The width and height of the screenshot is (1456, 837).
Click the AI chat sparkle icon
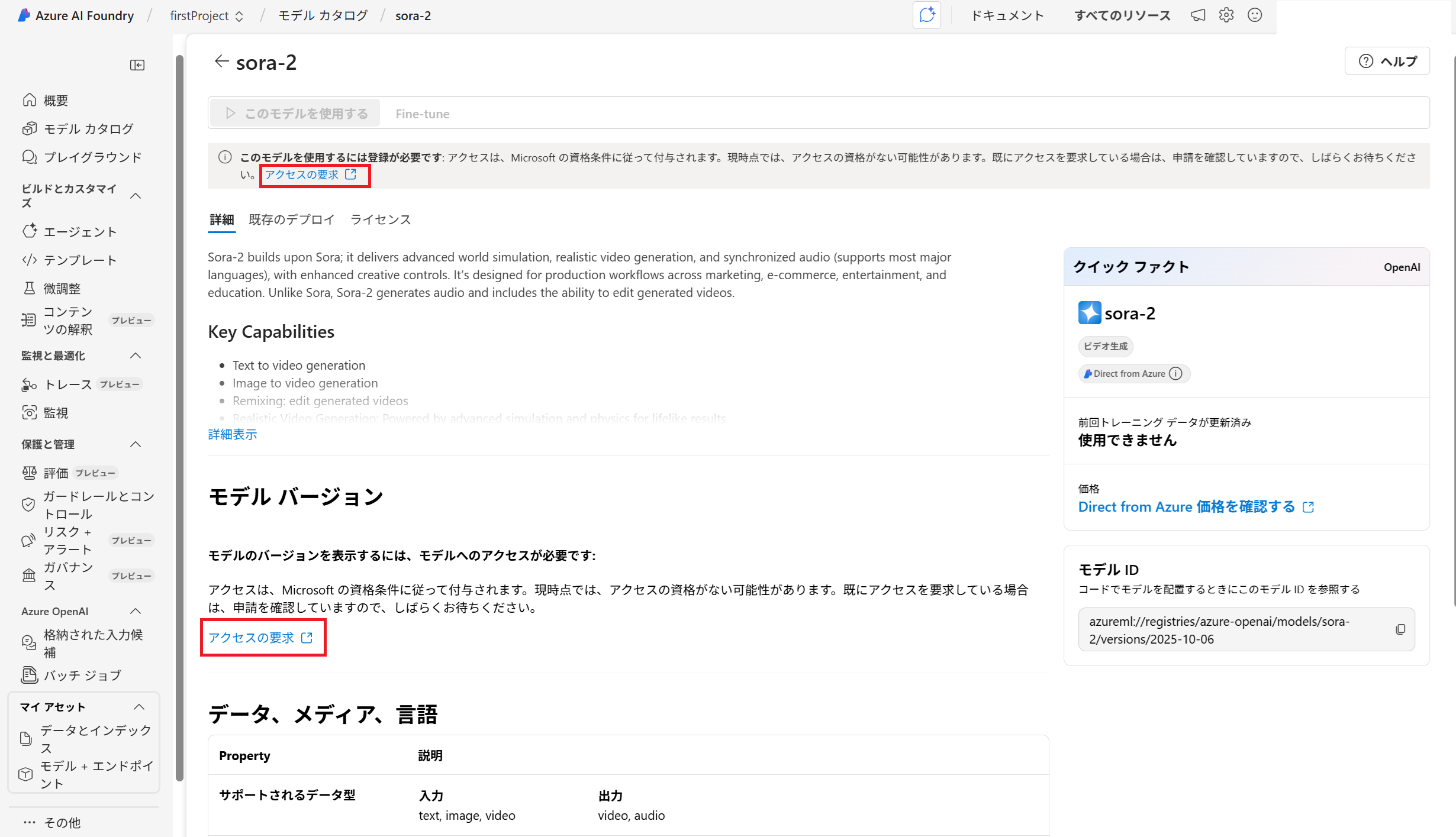pos(926,15)
